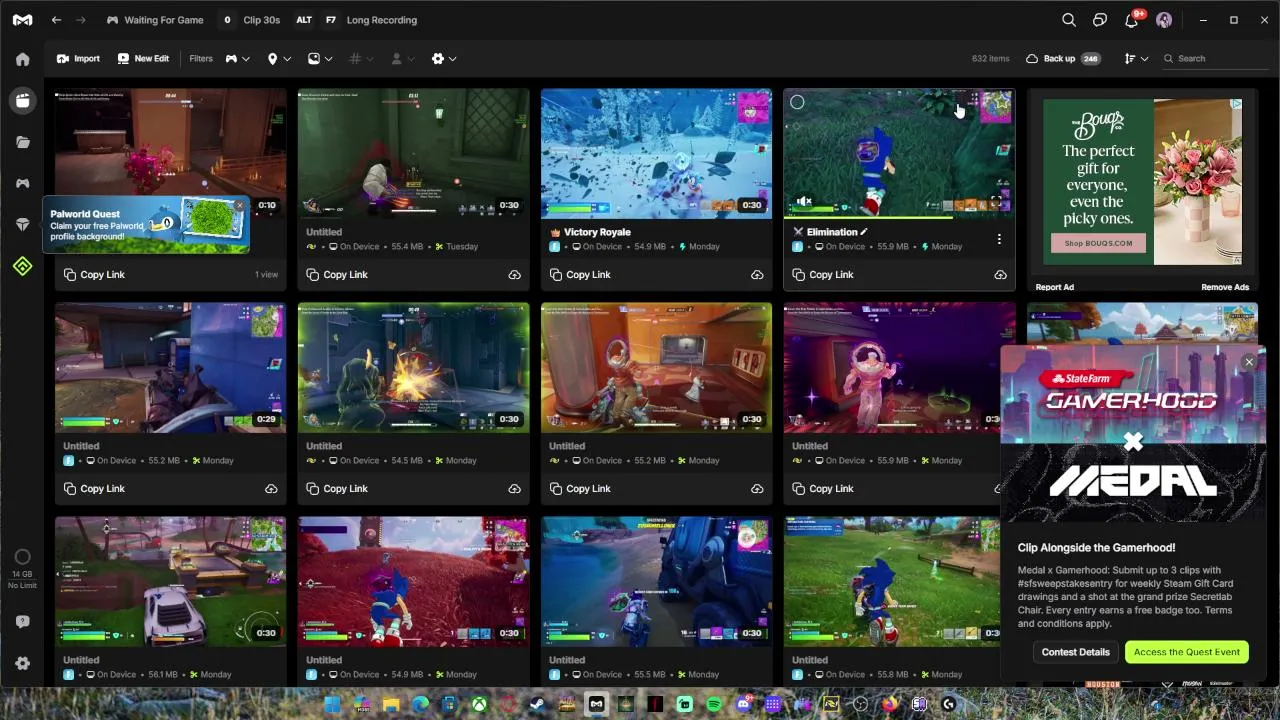
Task: Open the notifications bell
Action: coord(1131,20)
